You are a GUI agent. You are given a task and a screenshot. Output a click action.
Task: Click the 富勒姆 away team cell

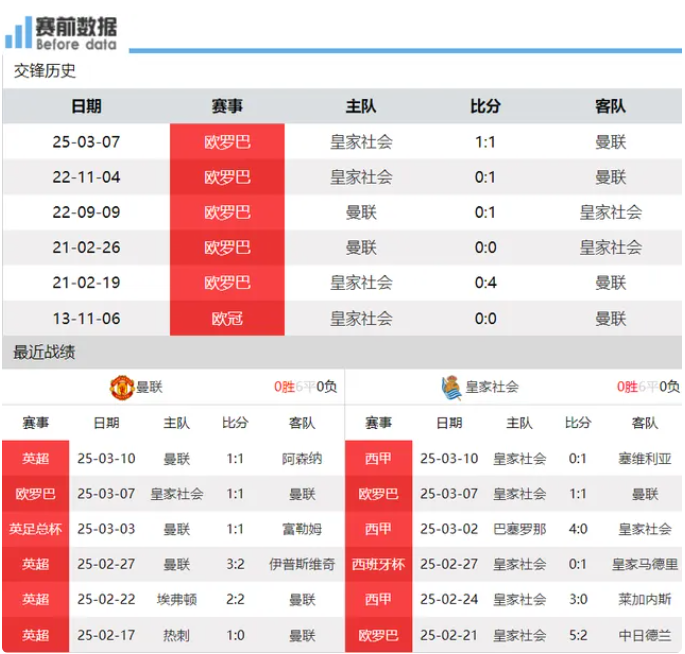coord(302,529)
